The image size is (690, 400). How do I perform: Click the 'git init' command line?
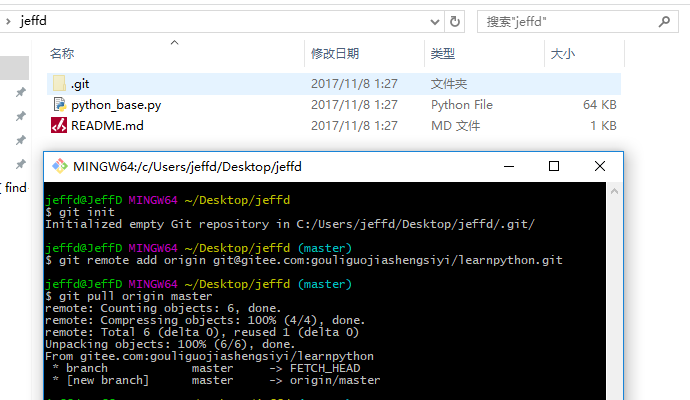(x=80, y=212)
